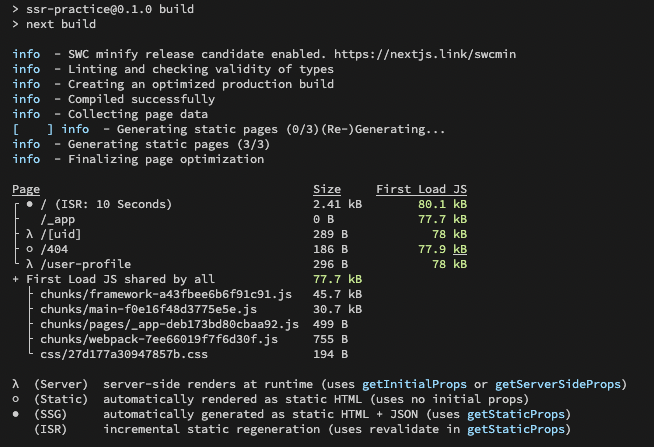
Task: Click the lambda icon beside /user-profile
Action: pyautogui.click(x=30, y=264)
